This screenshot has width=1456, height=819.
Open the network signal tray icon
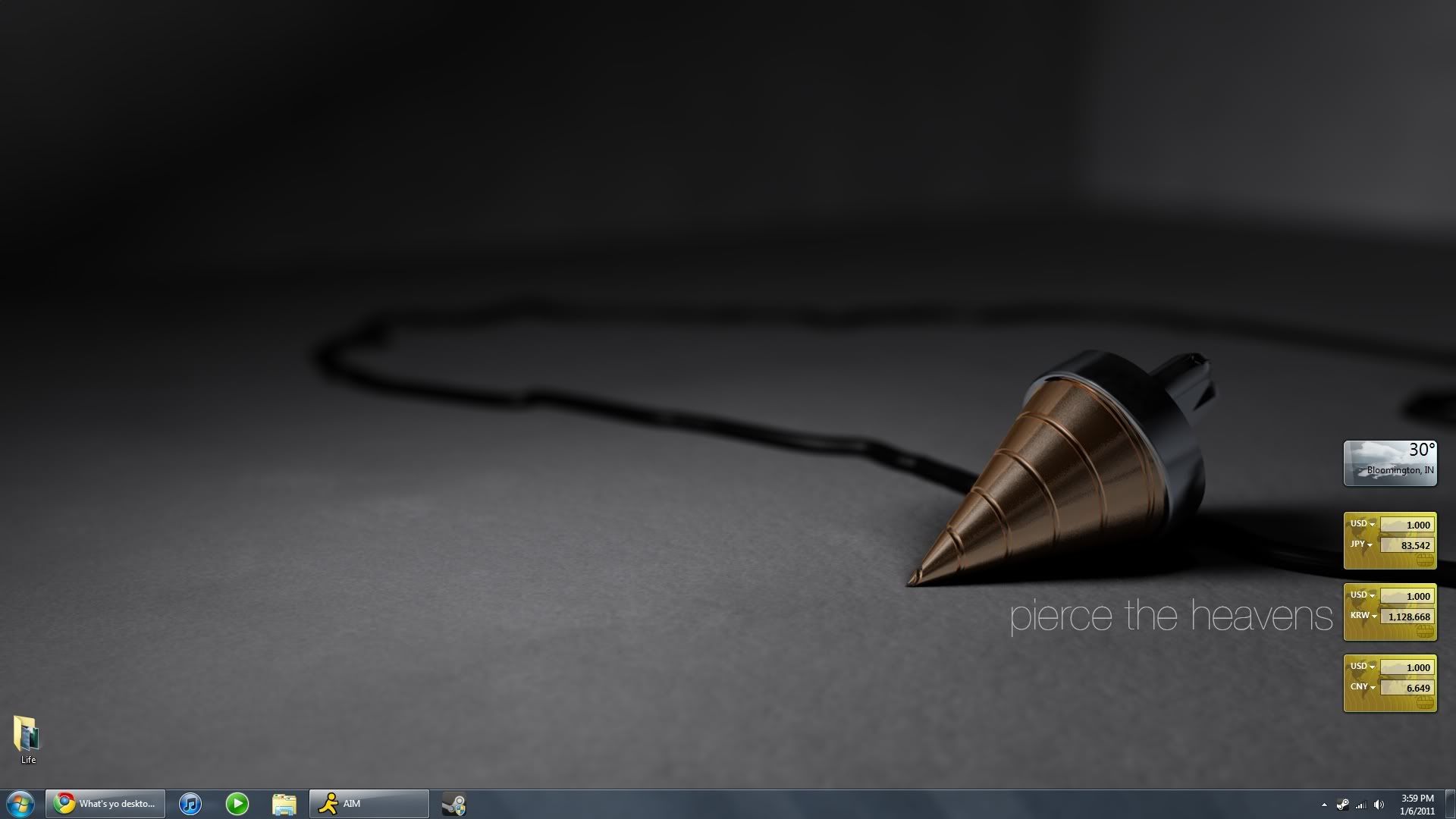1361,805
